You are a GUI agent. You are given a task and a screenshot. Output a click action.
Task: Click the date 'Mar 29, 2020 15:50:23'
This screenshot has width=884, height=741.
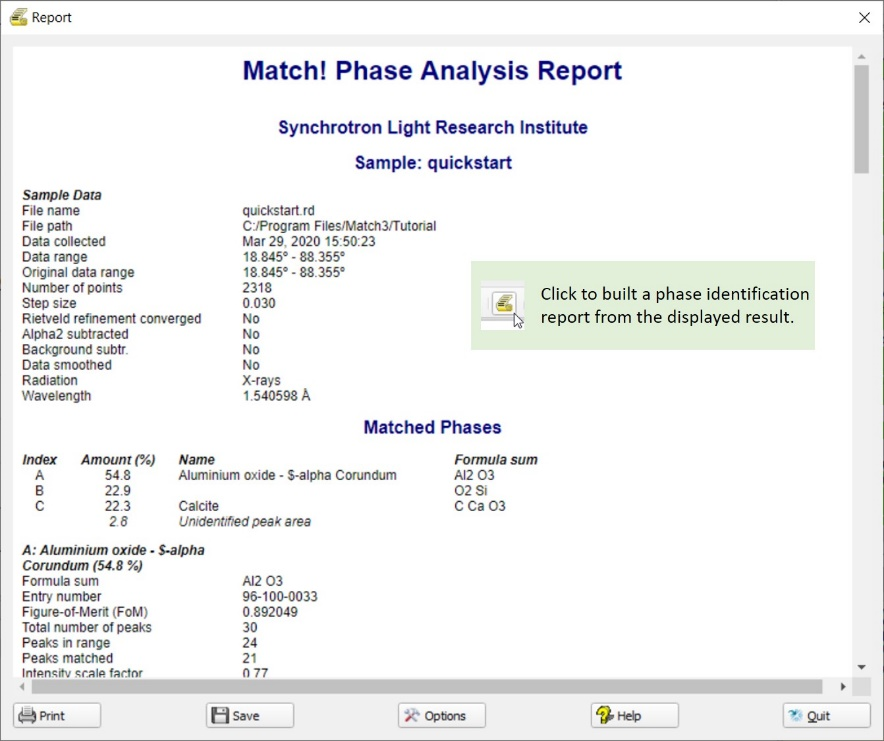[309, 241]
